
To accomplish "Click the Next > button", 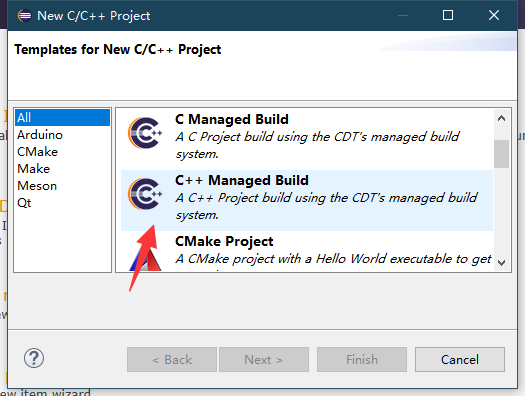I will point(264,360).
